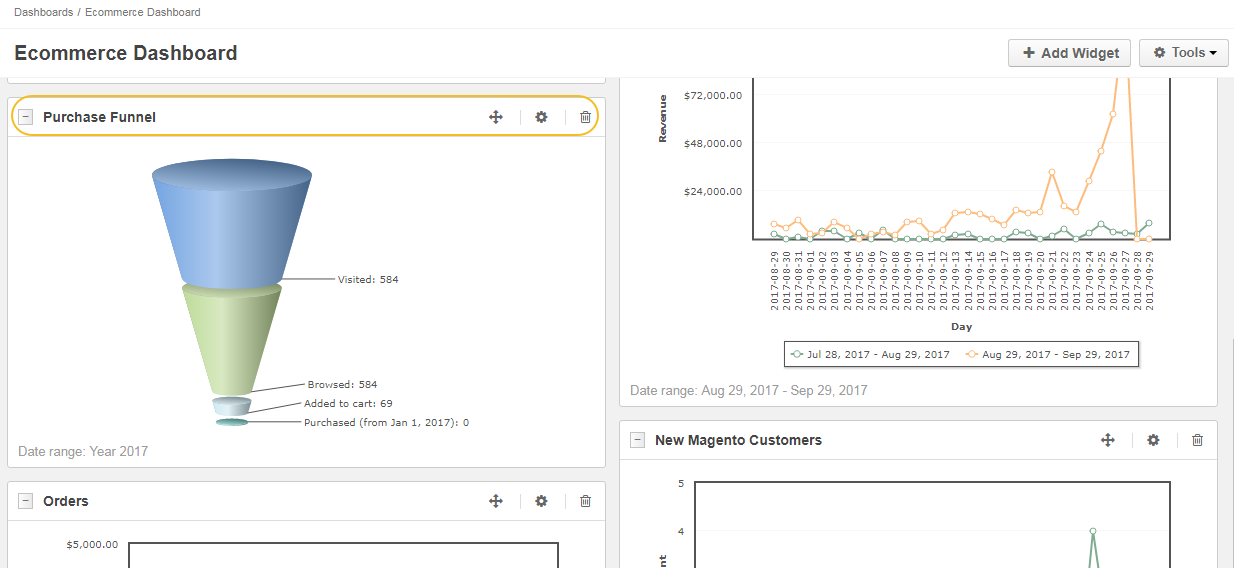The image size is (1234, 568).
Task: Click the Purchased funnel segment
Action: [232, 422]
